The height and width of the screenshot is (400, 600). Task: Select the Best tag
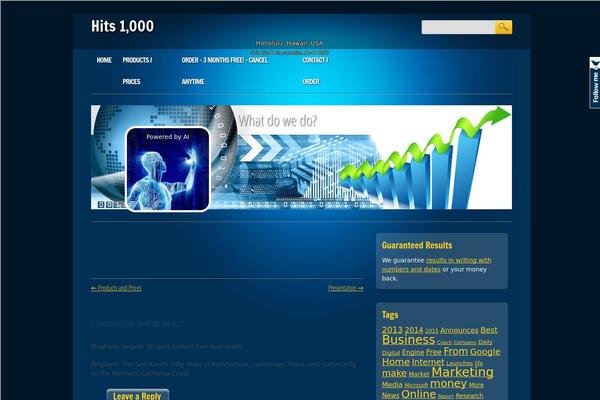point(489,330)
